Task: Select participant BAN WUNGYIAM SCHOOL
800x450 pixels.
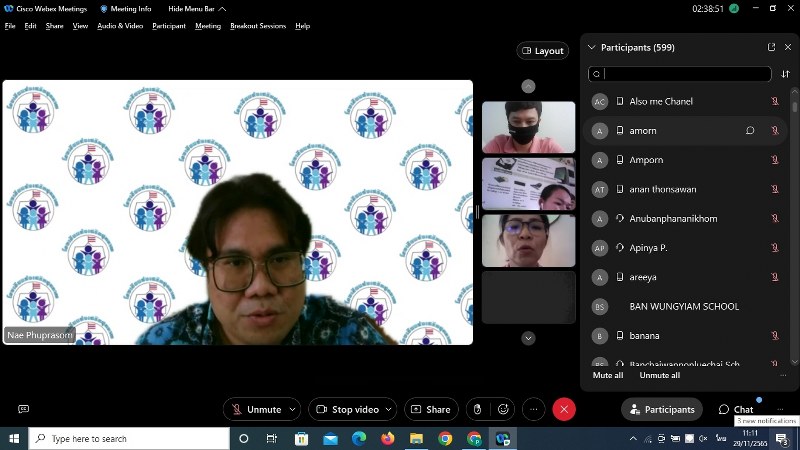Action: [686, 306]
